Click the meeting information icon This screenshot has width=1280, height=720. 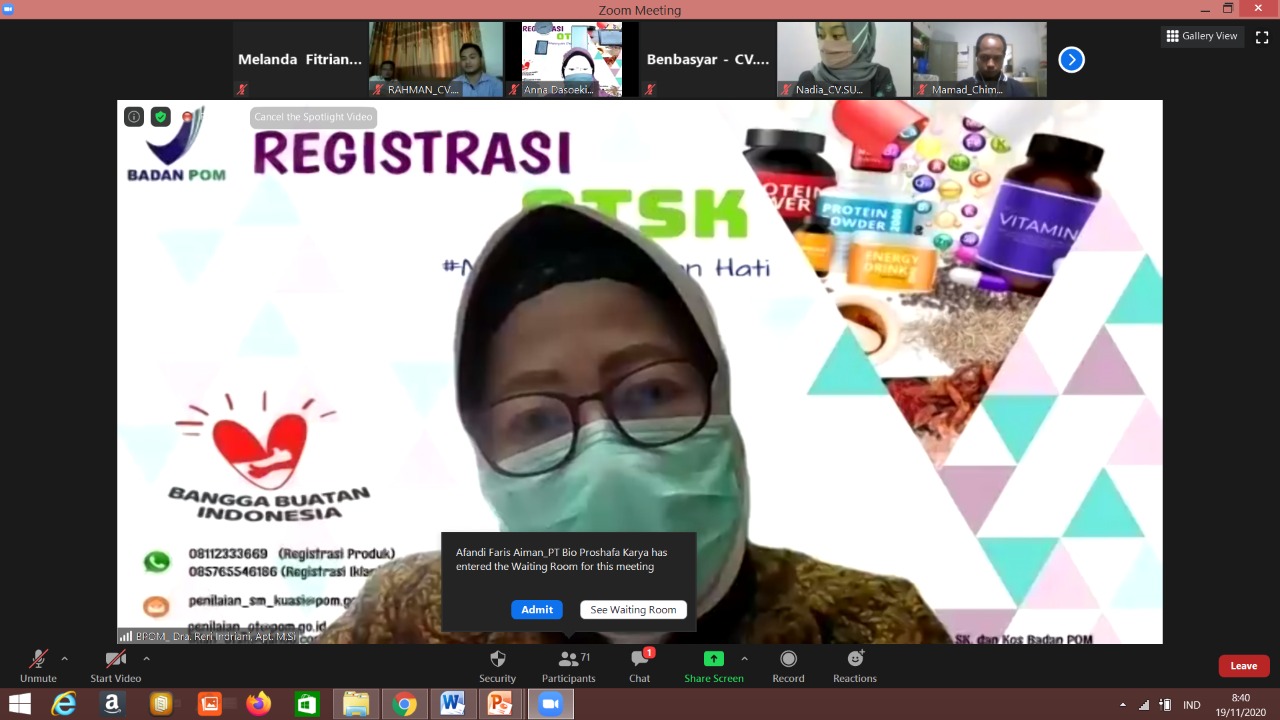[x=134, y=117]
